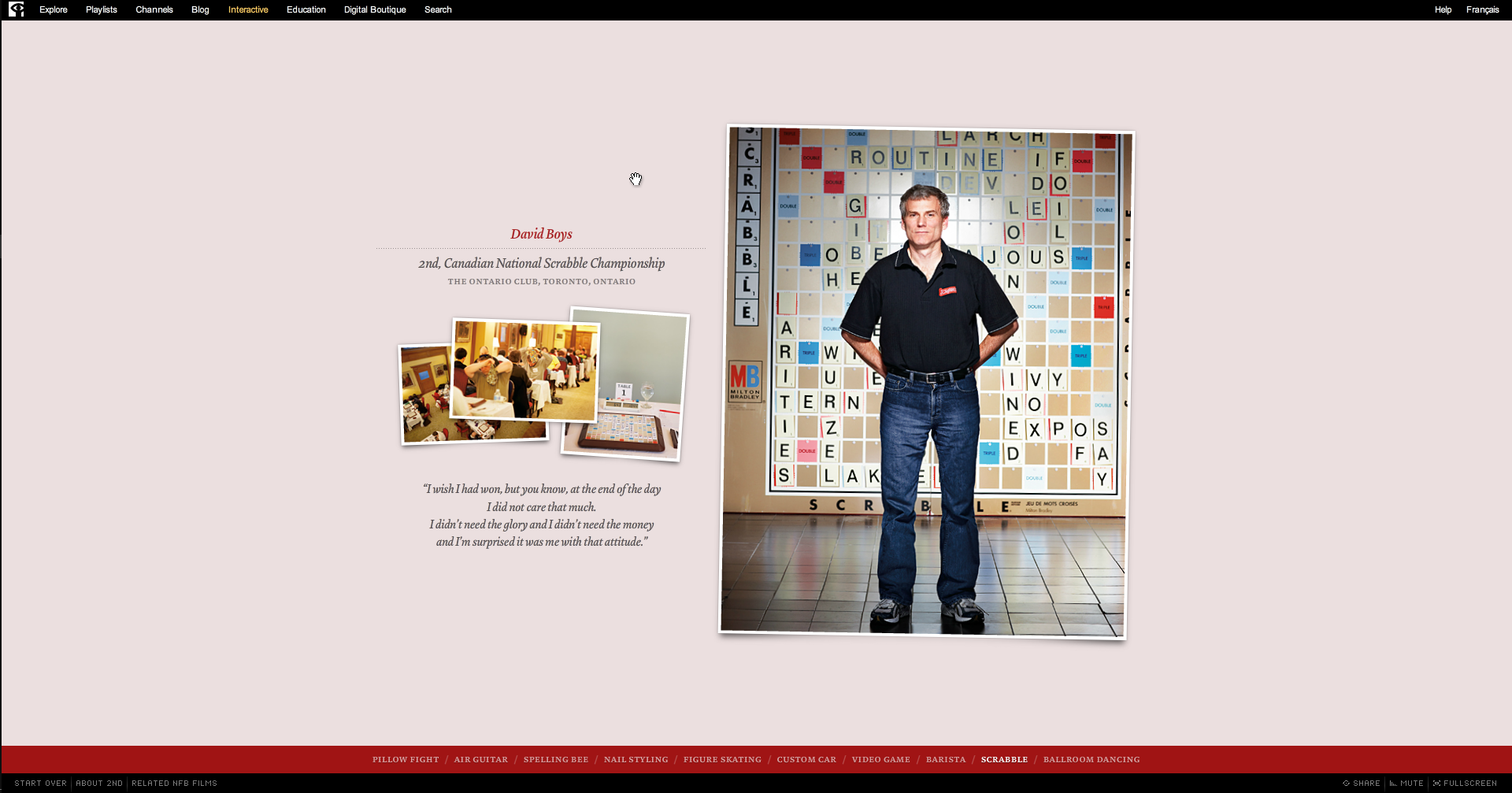This screenshot has width=1512, height=793.
Task: Go to the Pillow Fight story
Action: click(406, 760)
